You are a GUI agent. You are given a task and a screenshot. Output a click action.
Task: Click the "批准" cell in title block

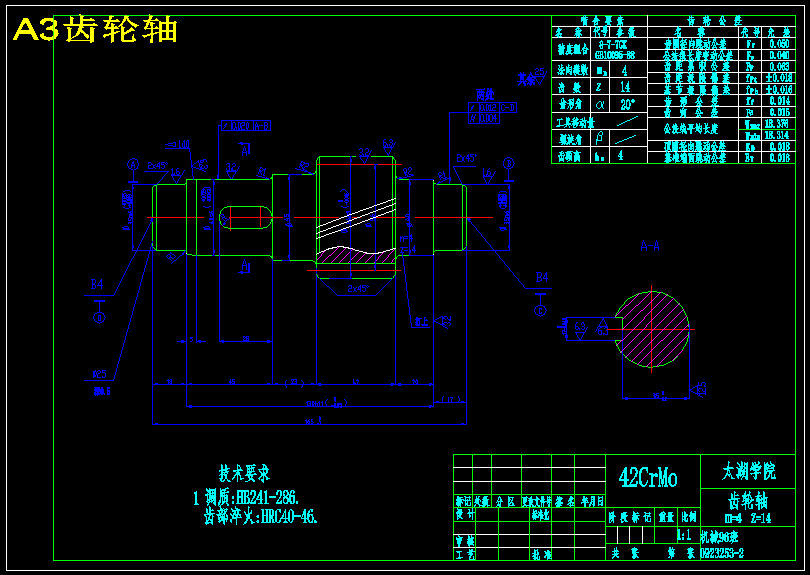coord(540,554)
